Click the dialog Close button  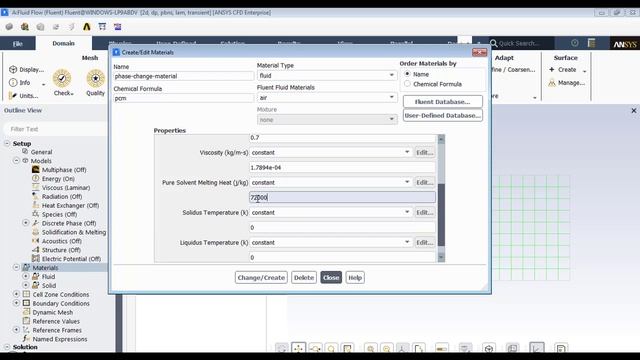(331, 278)
